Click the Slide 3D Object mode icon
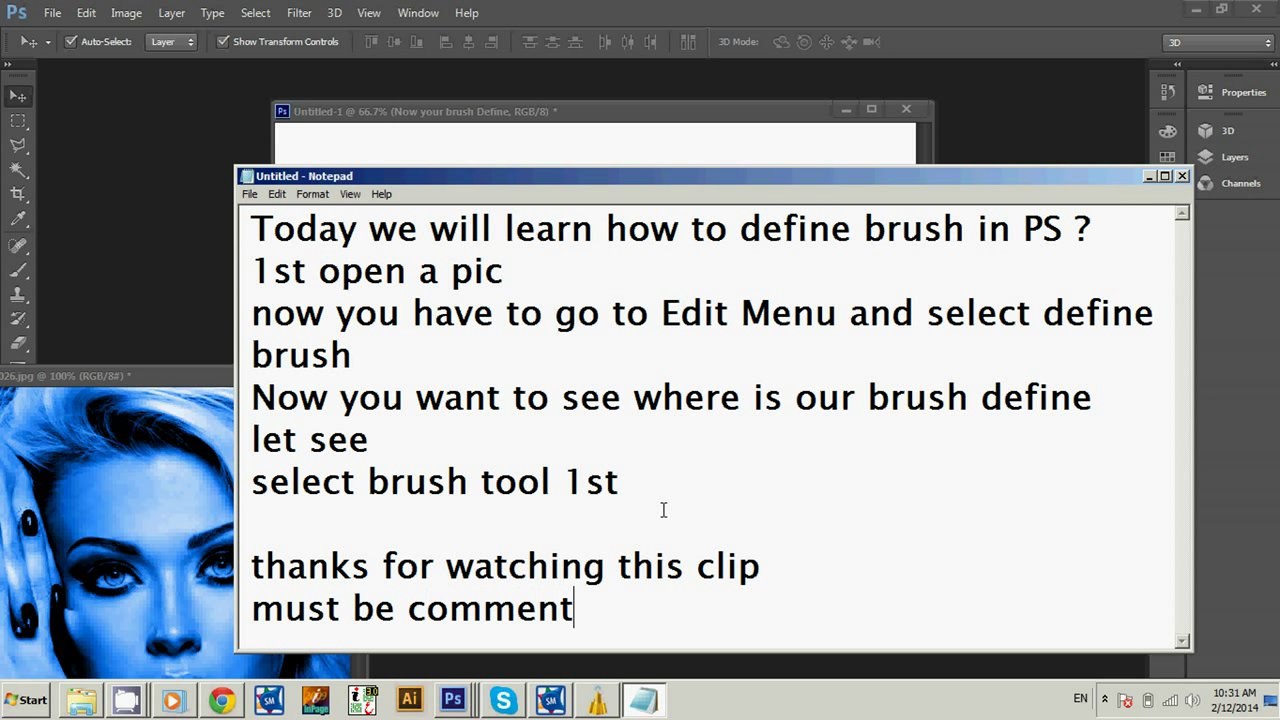 coord(849,42)
